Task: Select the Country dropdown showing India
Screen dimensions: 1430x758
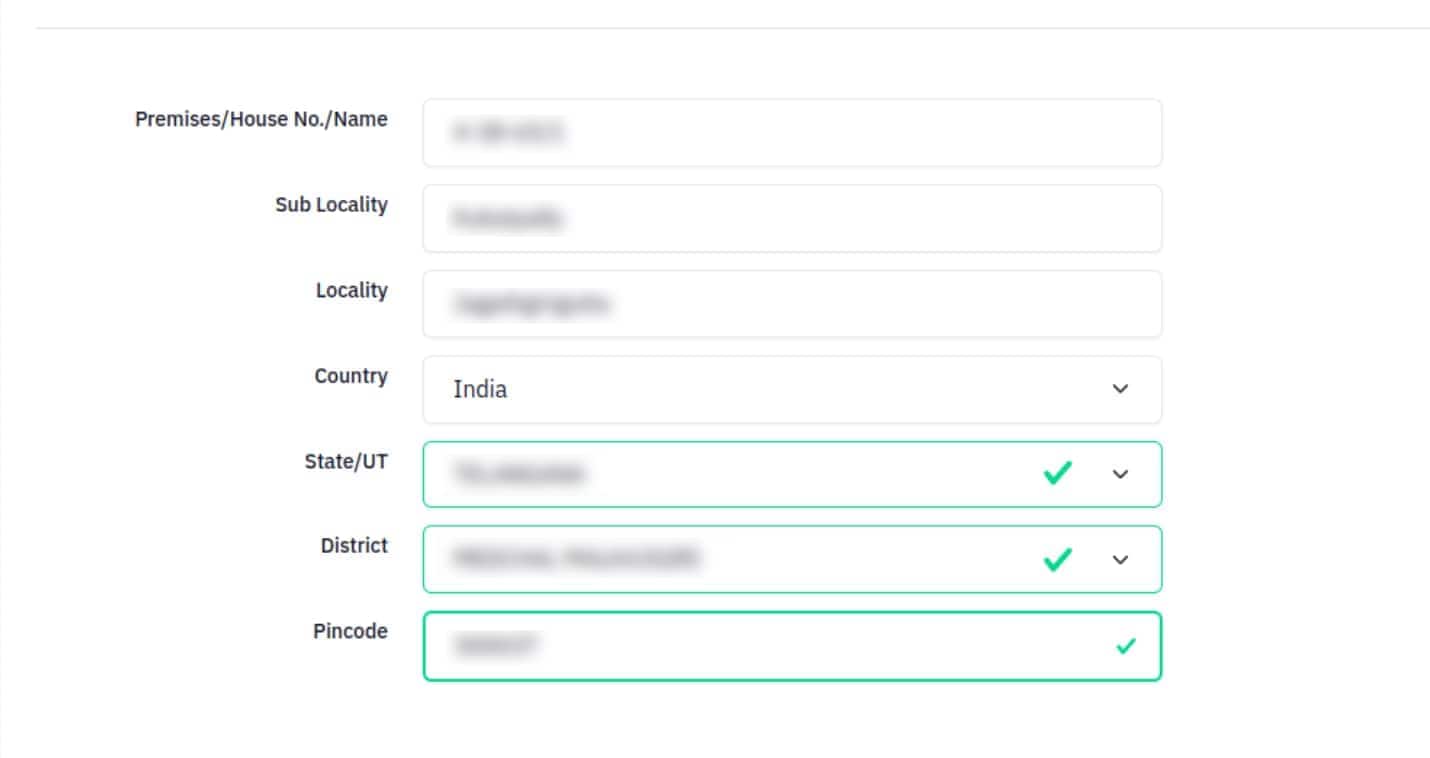Action: [792, 389]
